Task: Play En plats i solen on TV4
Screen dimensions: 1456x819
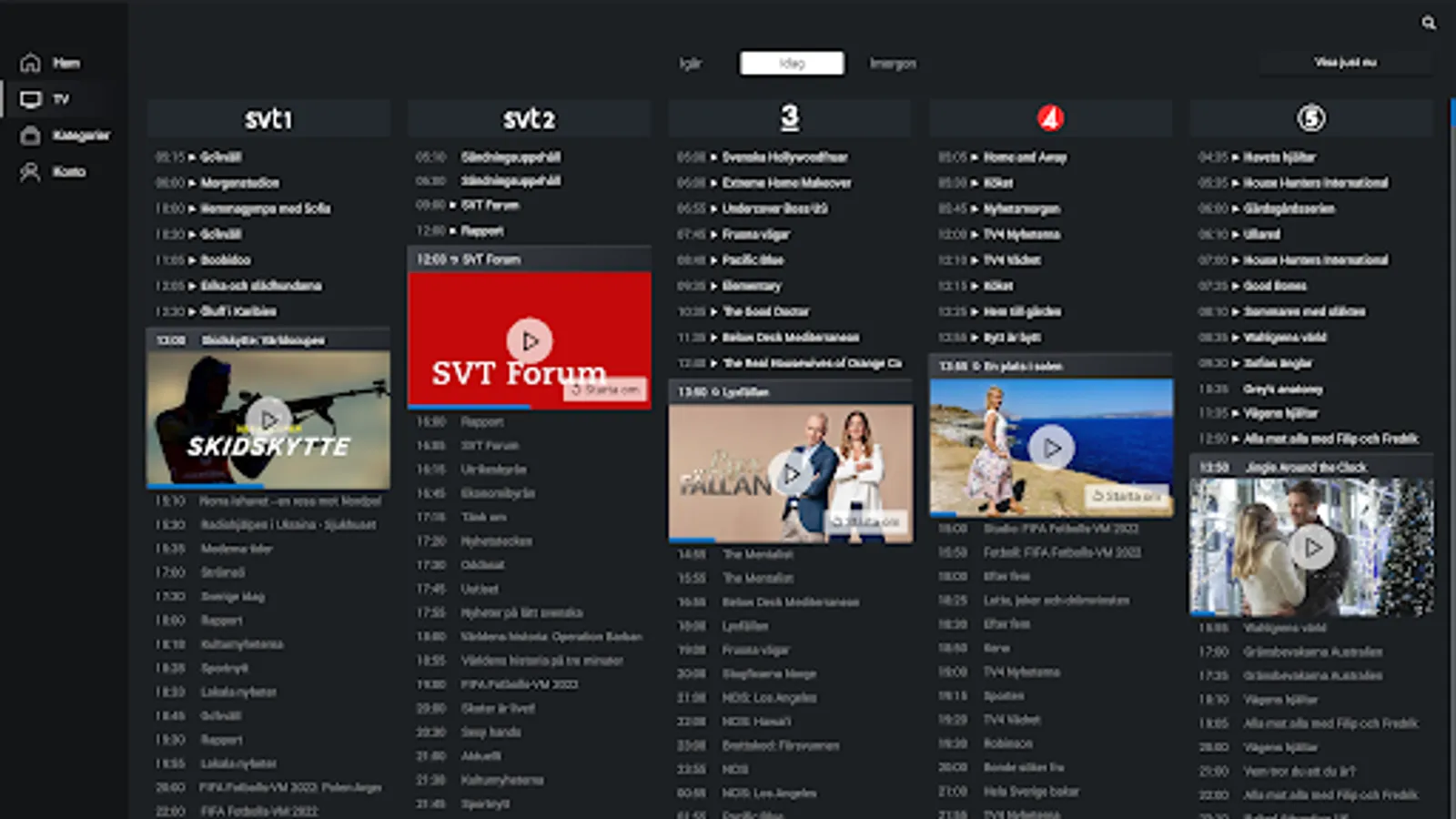Action: pos(1051,448)
